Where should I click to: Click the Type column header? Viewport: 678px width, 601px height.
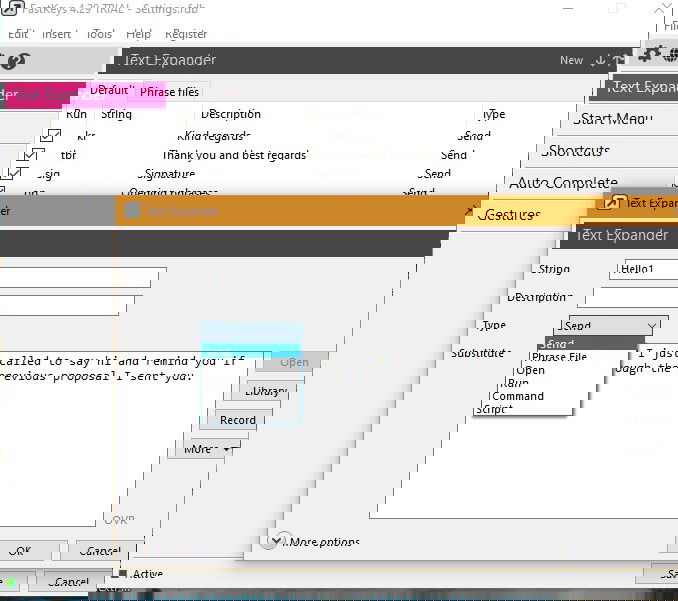pyautogui.click(x=493, y=114)
